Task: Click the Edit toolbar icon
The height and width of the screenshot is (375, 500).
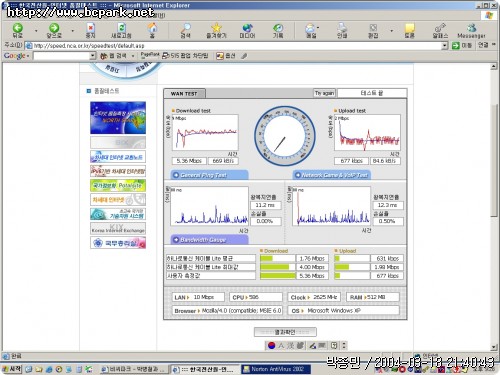Action: (373, 30)
